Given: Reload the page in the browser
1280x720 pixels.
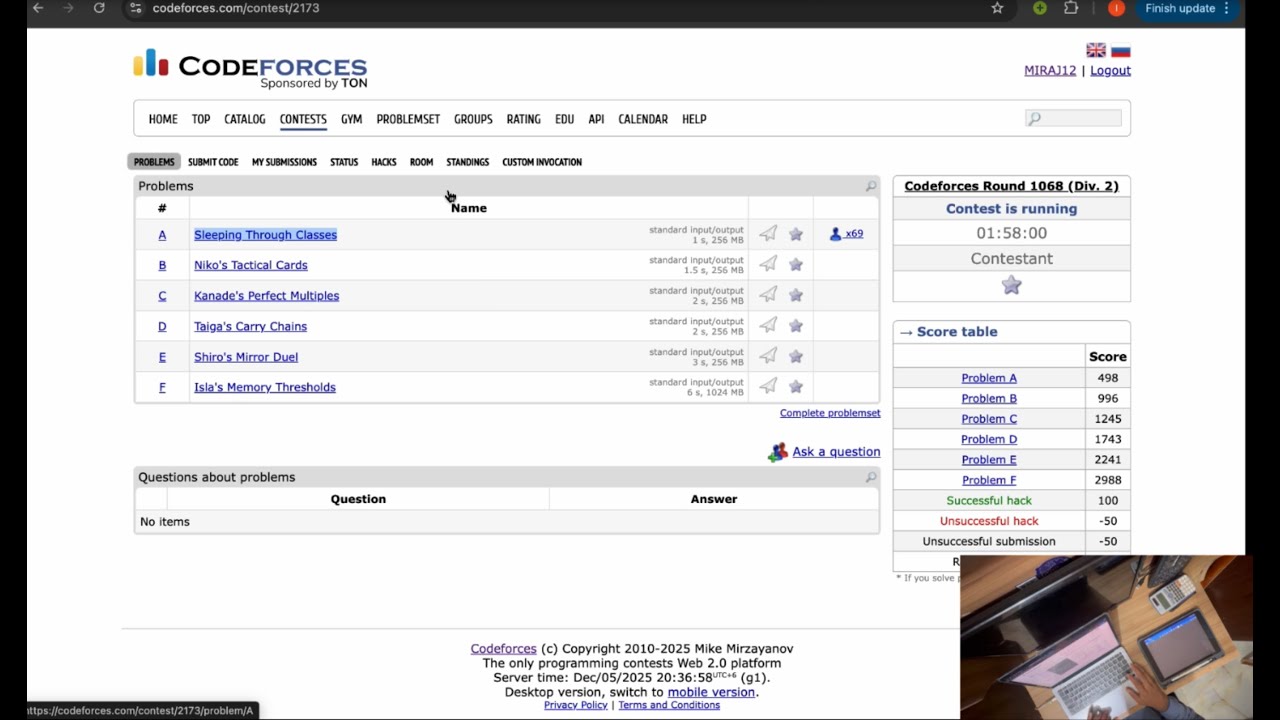Looking at the screenshot, I should click(99, 8).
